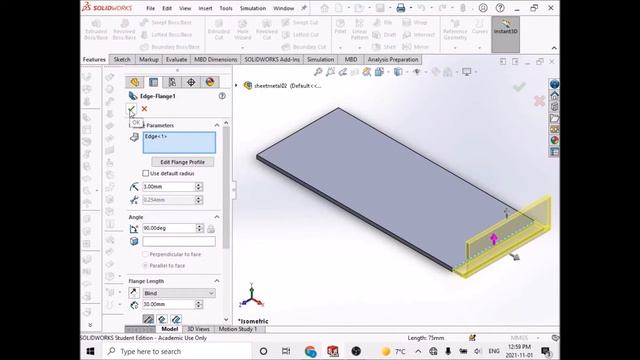Click Zoom to Fit in the view toolbar
The width and height of the screenshot is (640, 360).
[x=318, y=72]
